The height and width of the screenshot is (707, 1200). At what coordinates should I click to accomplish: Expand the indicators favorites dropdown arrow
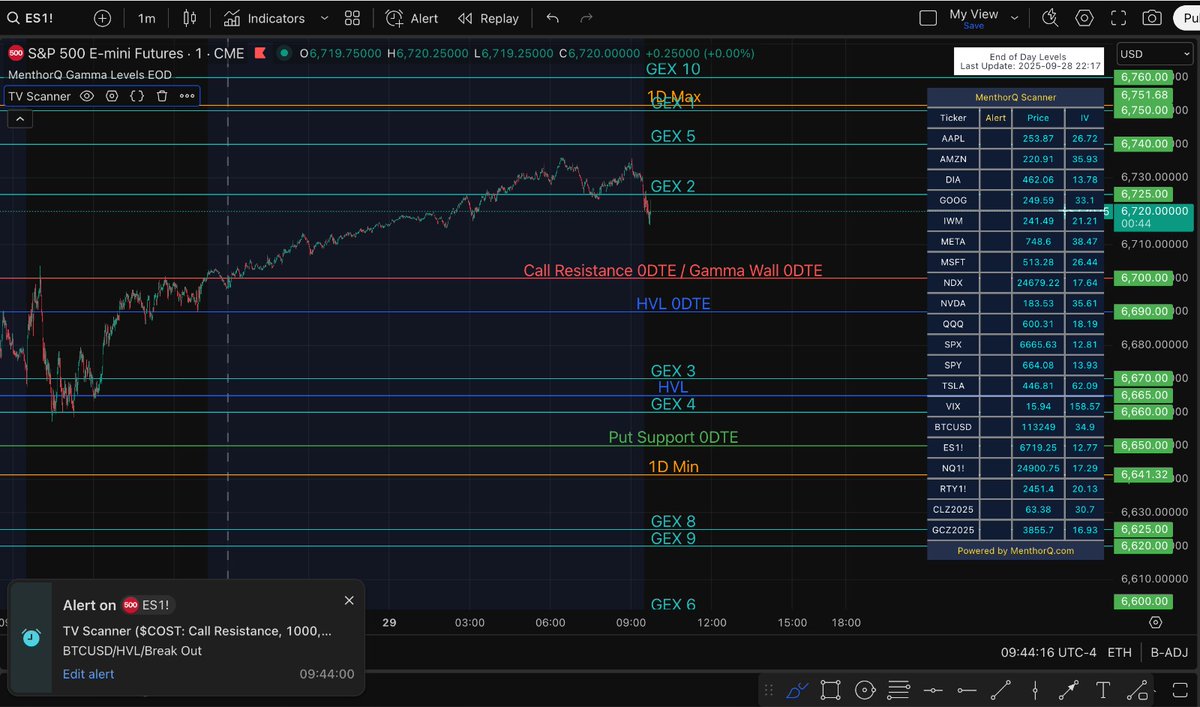pos(324,18)
